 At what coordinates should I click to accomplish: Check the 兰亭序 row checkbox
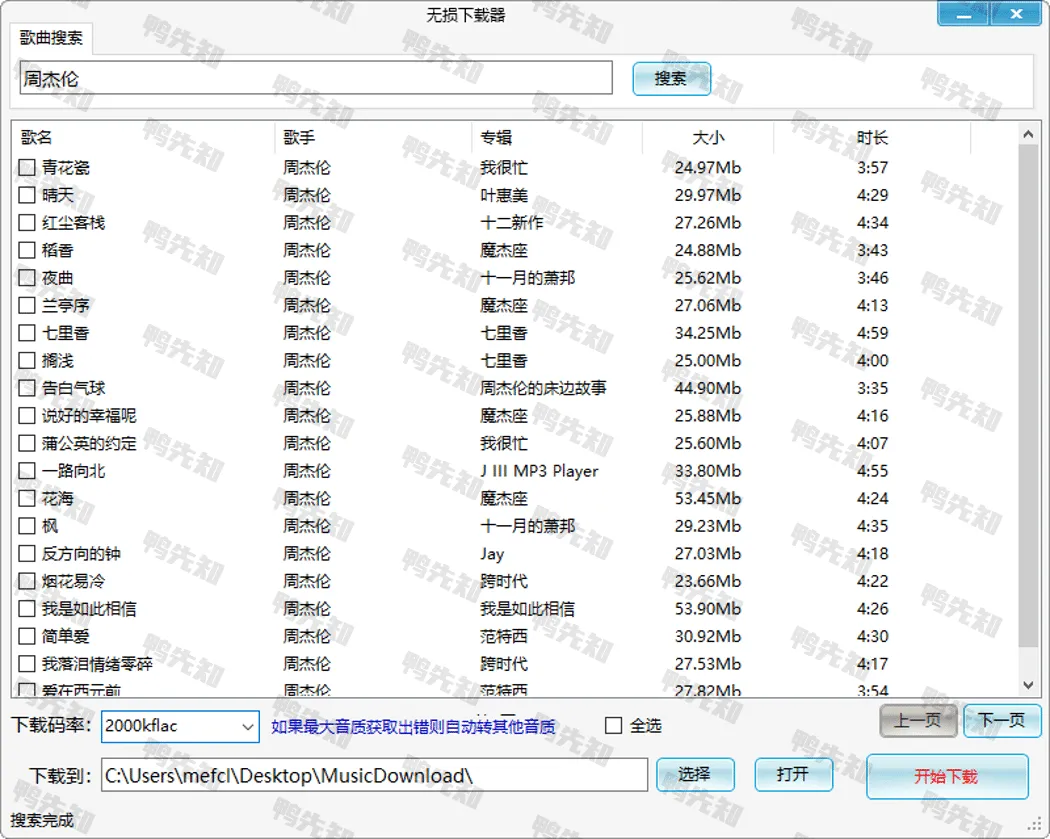point(27,305)
